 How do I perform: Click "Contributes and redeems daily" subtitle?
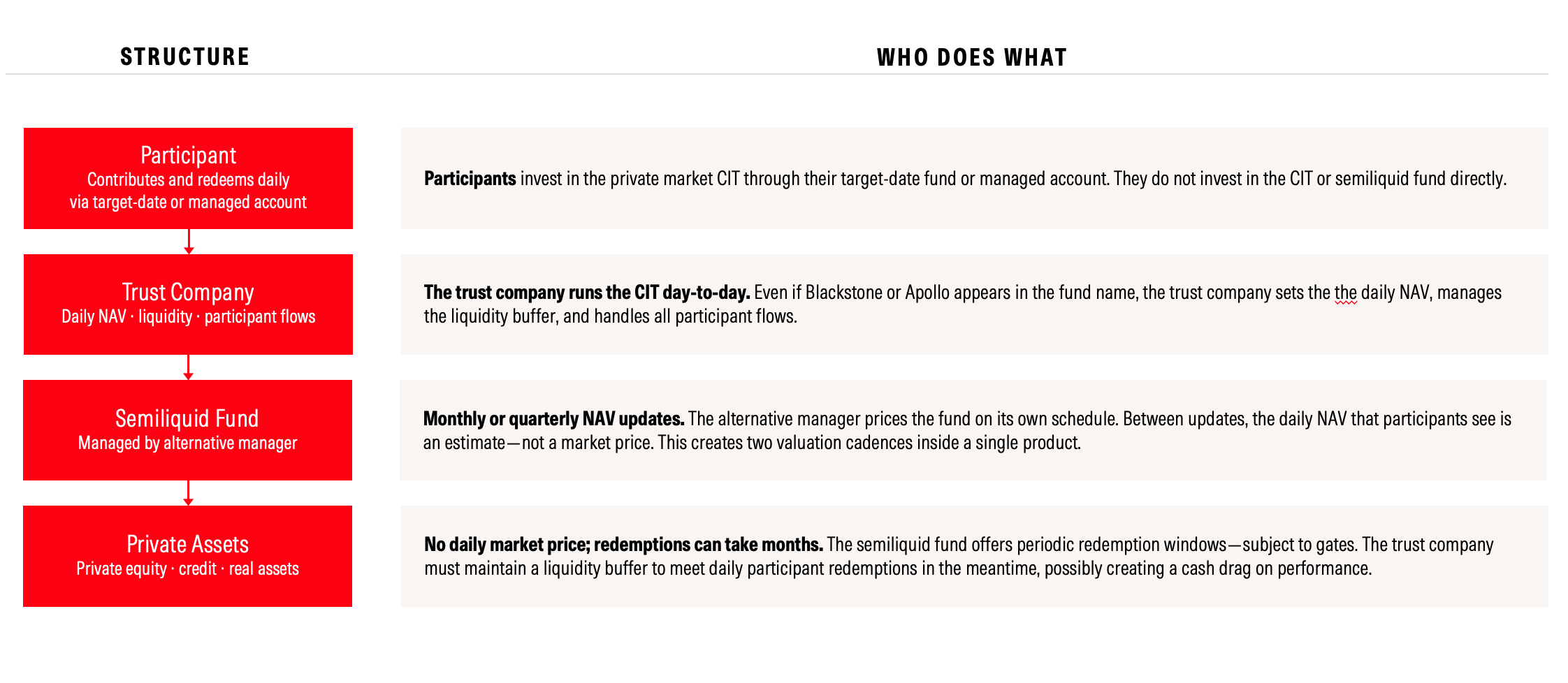(188, 179)
